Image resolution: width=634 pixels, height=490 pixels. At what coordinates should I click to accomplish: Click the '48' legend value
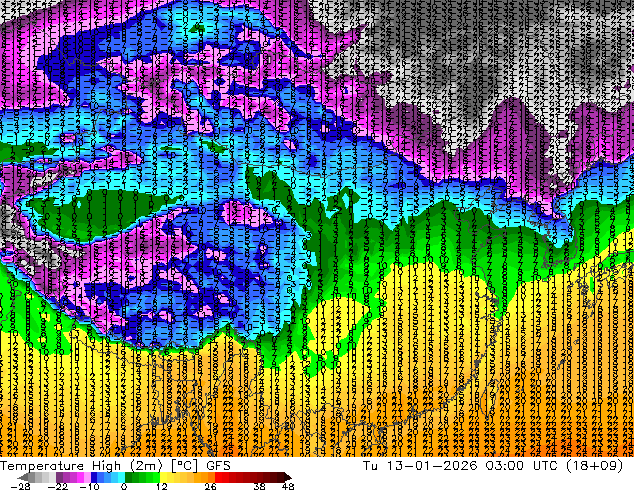click(288, 486)
